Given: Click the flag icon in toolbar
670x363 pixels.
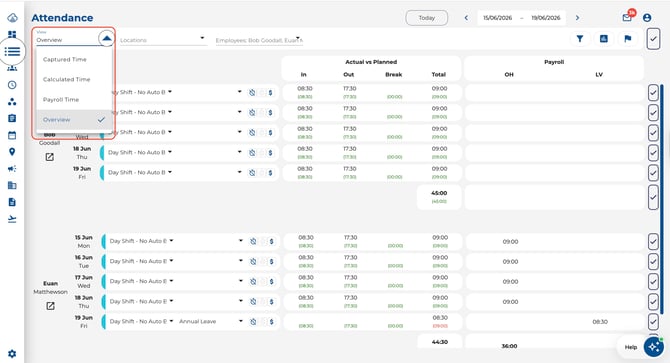Looking at the screenshot, I should tap(627, 39).
